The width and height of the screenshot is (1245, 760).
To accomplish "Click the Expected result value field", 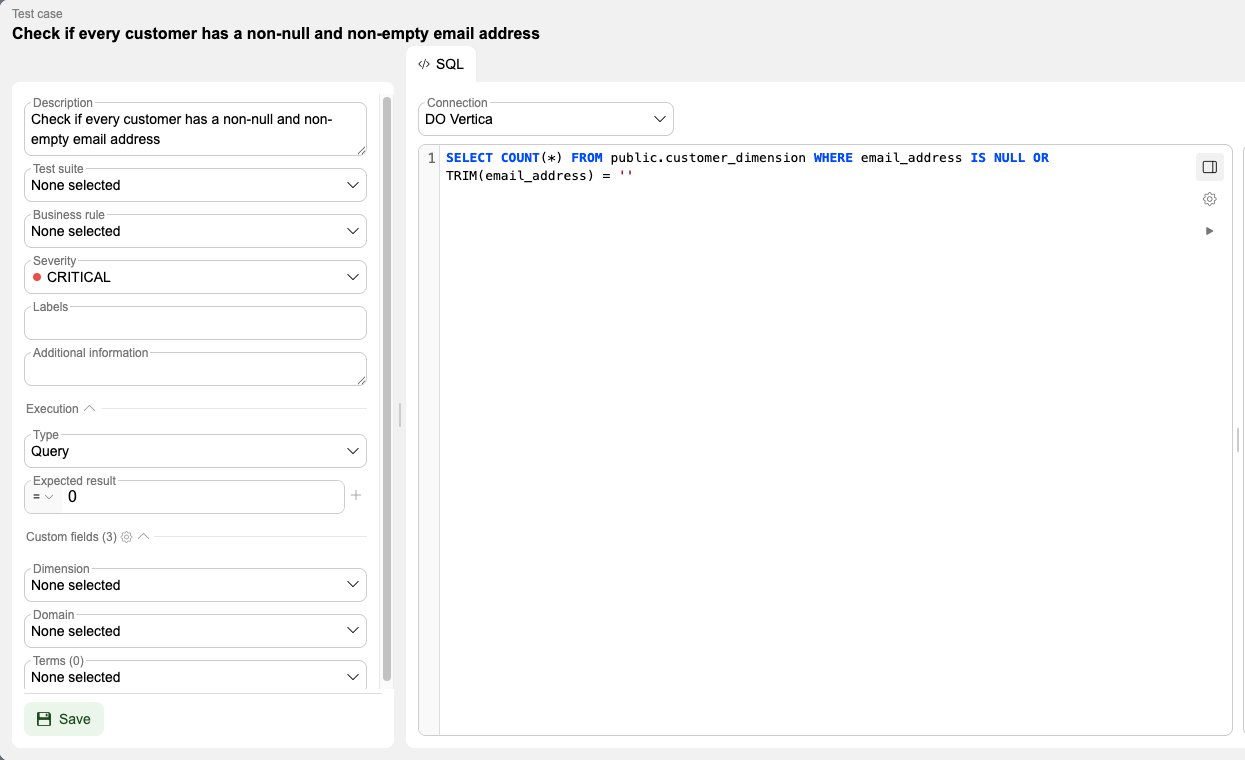I will point(202,497).
